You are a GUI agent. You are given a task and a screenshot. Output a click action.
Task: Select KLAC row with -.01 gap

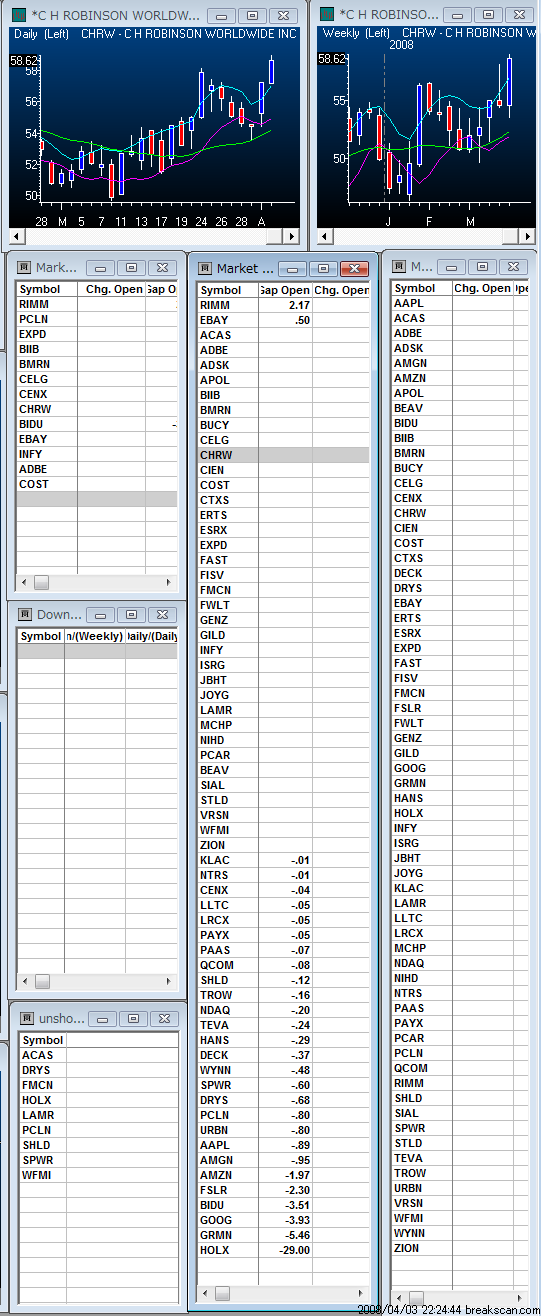283,860
